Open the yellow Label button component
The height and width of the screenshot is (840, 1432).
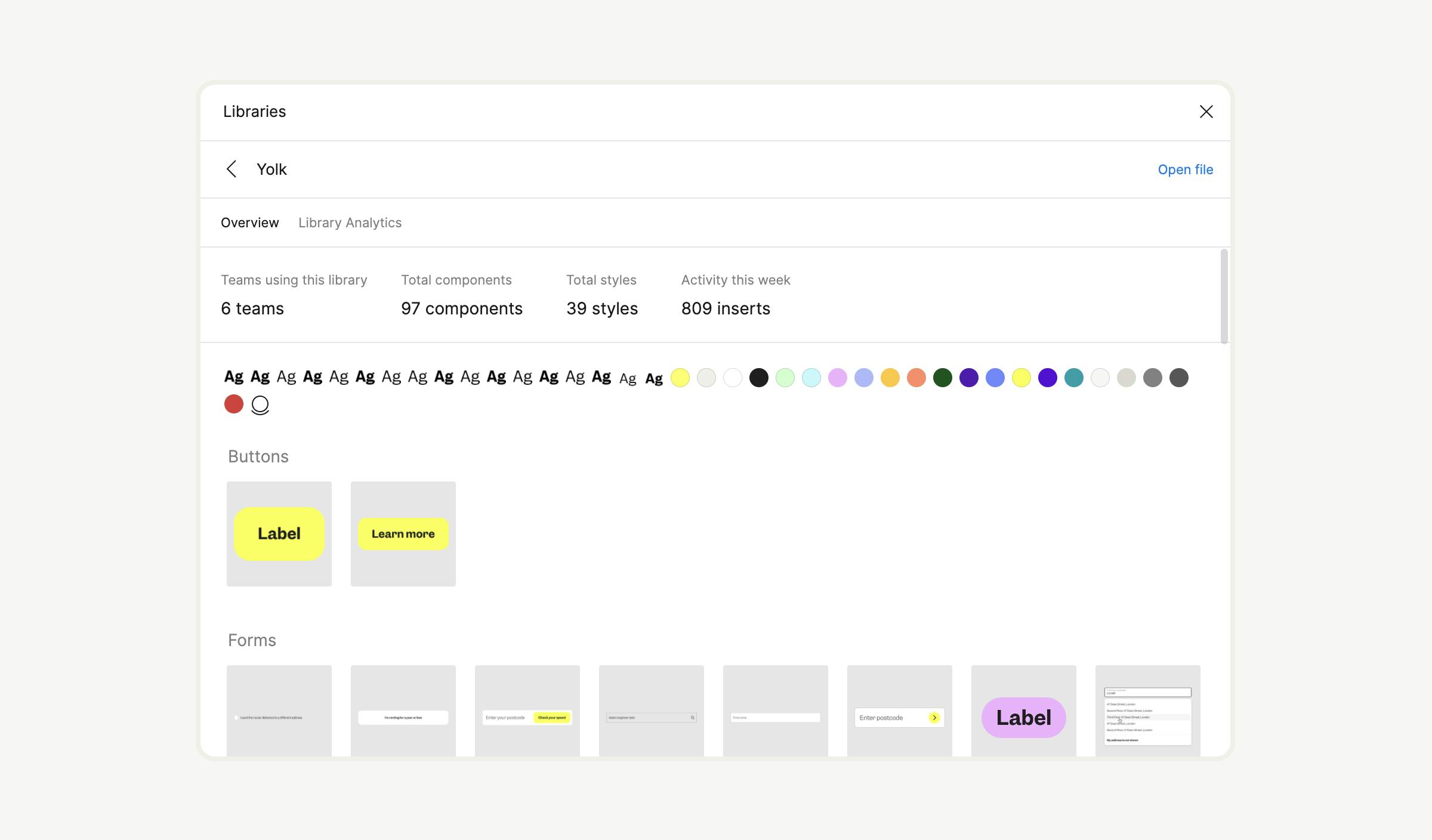[x=279, y=533]
